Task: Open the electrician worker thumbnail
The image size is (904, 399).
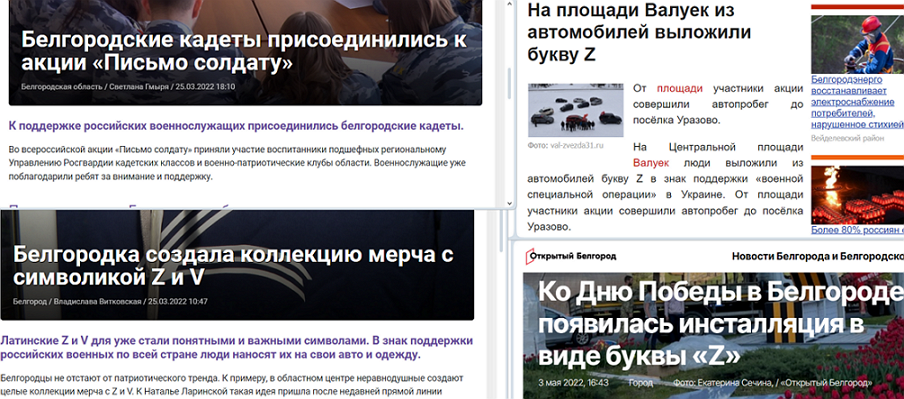Action: [x=857, y=44]
